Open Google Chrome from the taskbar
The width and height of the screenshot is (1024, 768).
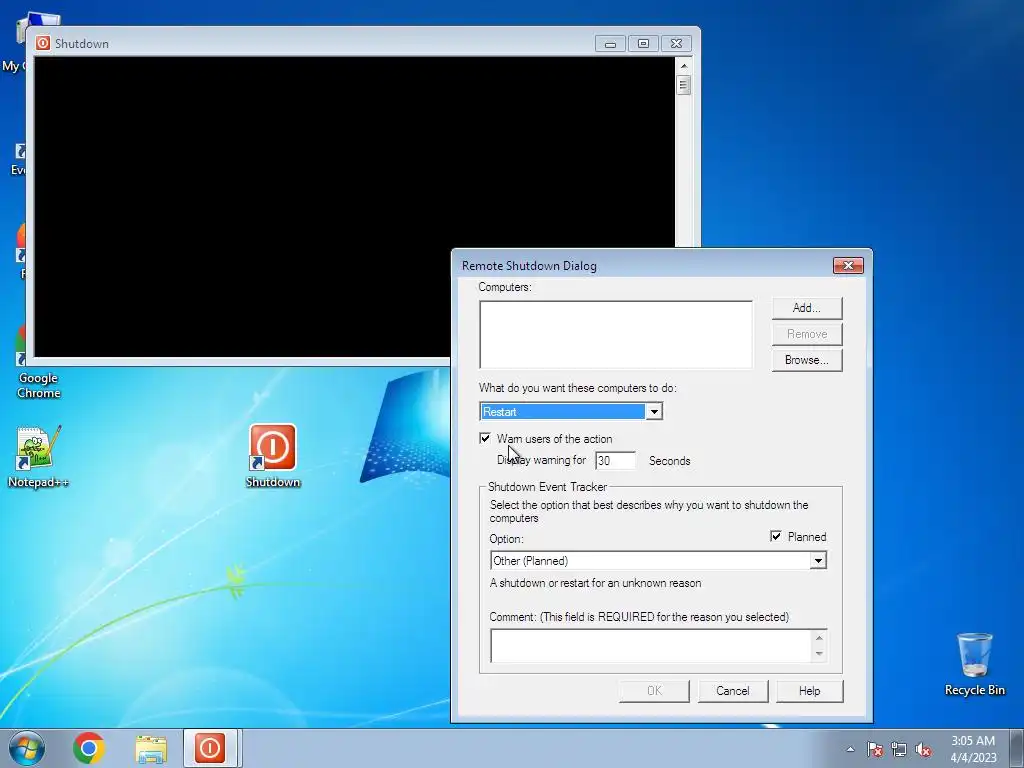click(89, 748)
